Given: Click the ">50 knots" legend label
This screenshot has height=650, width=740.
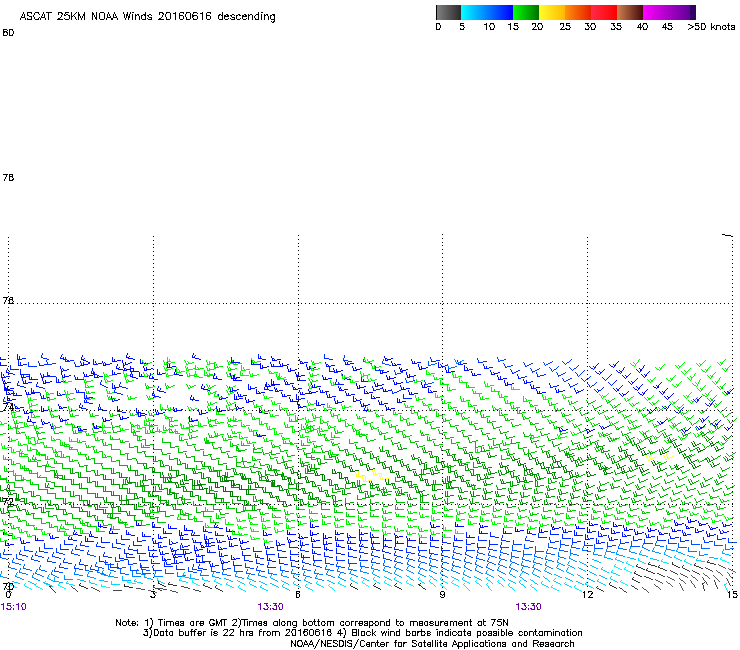Looking at the screenshot, I should pos(711,27).
